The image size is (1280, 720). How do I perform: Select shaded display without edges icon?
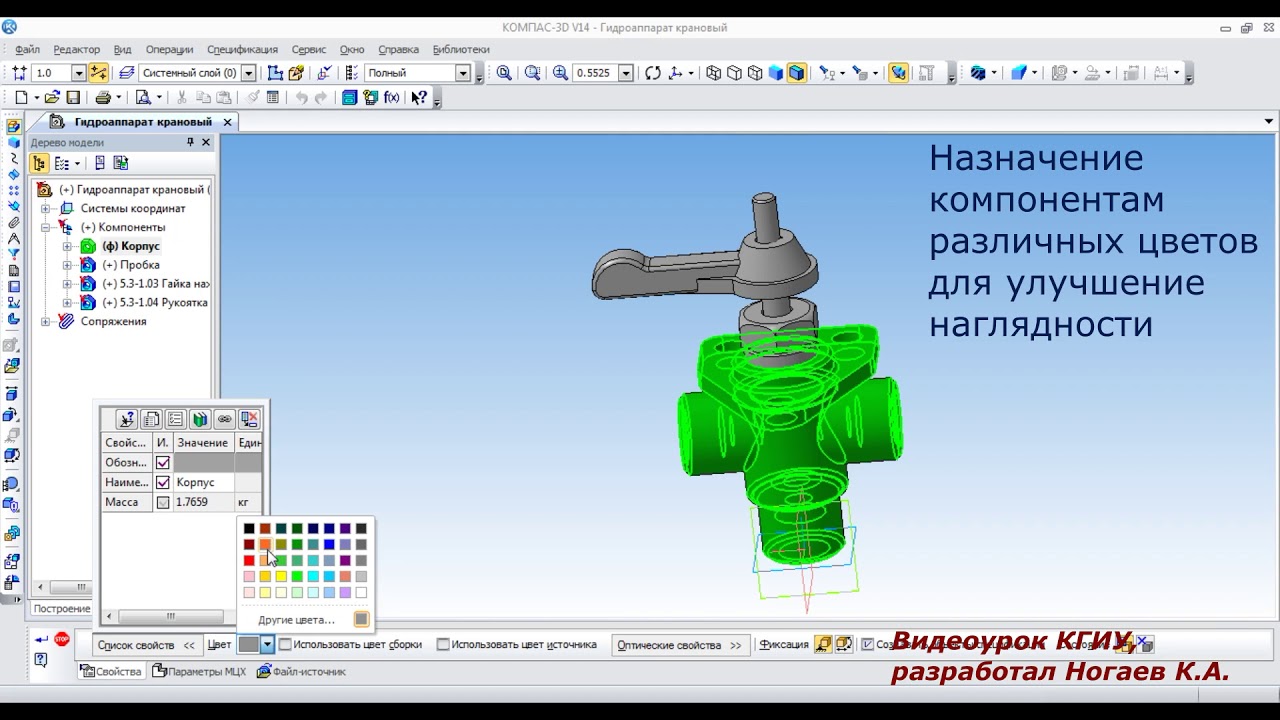pos(776,73)
